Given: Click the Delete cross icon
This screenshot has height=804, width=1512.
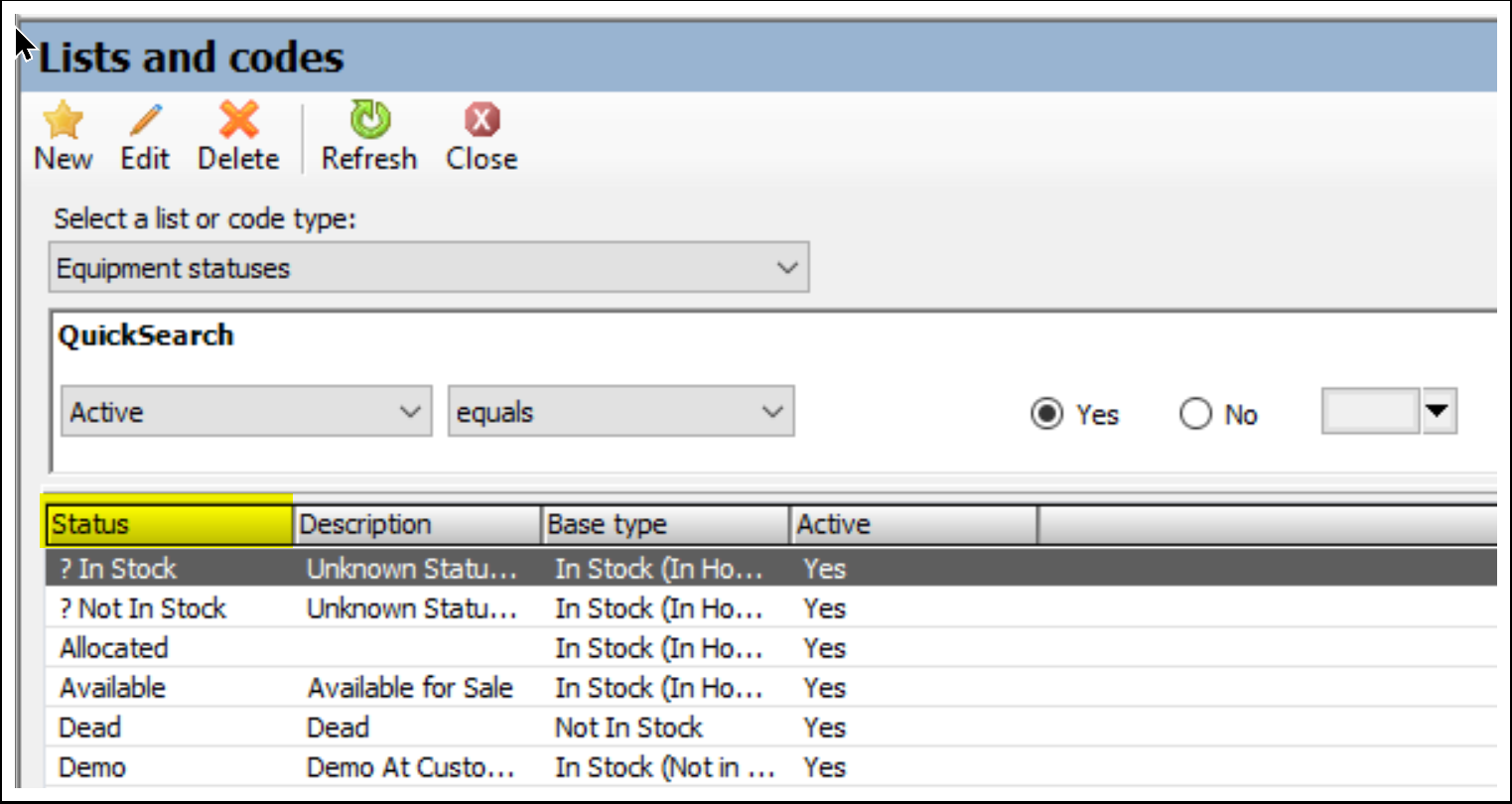Looking at the screenshot, I should (x=238, y=120).
